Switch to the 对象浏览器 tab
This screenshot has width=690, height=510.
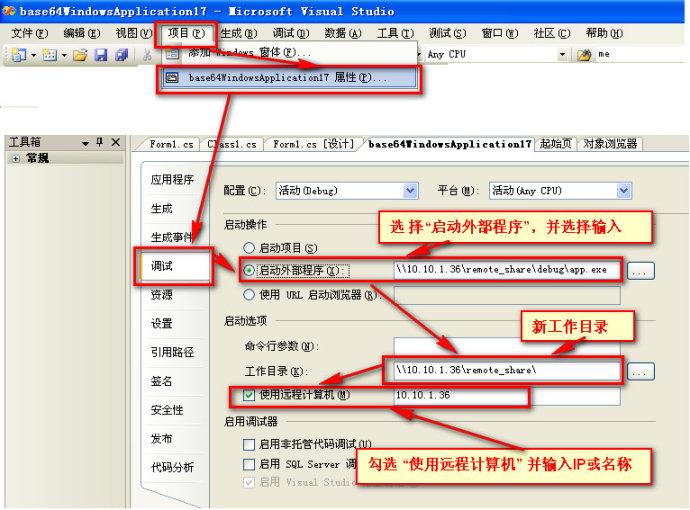[610, 144]
